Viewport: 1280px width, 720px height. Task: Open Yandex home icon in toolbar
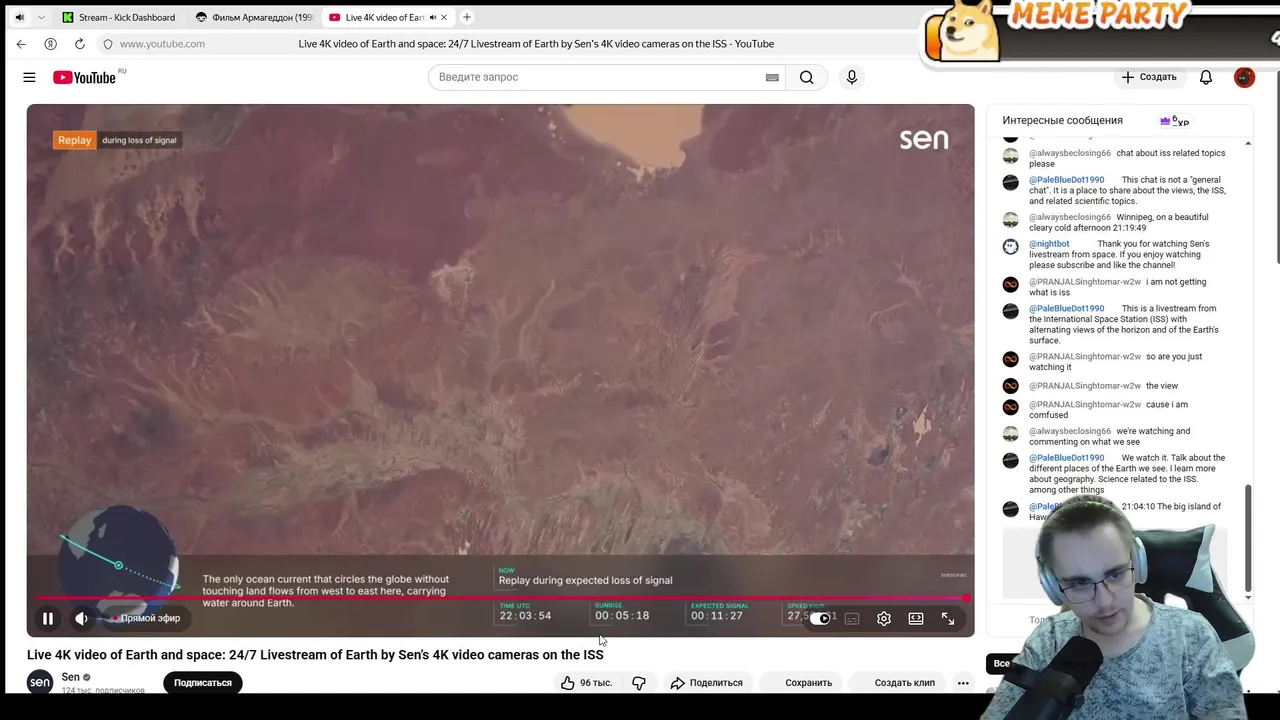coord(50,44)
